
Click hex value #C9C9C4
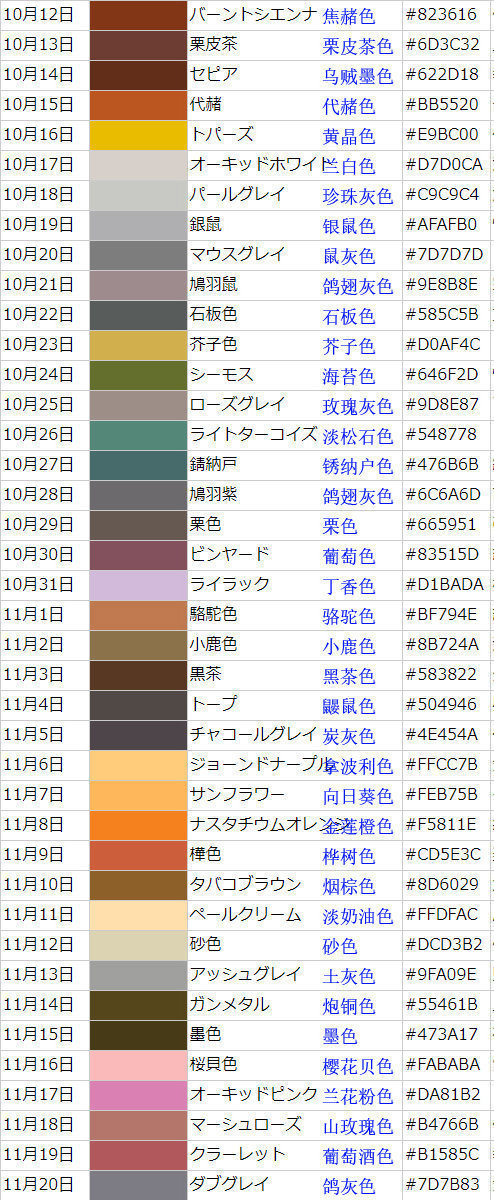[x=442, y=194]
